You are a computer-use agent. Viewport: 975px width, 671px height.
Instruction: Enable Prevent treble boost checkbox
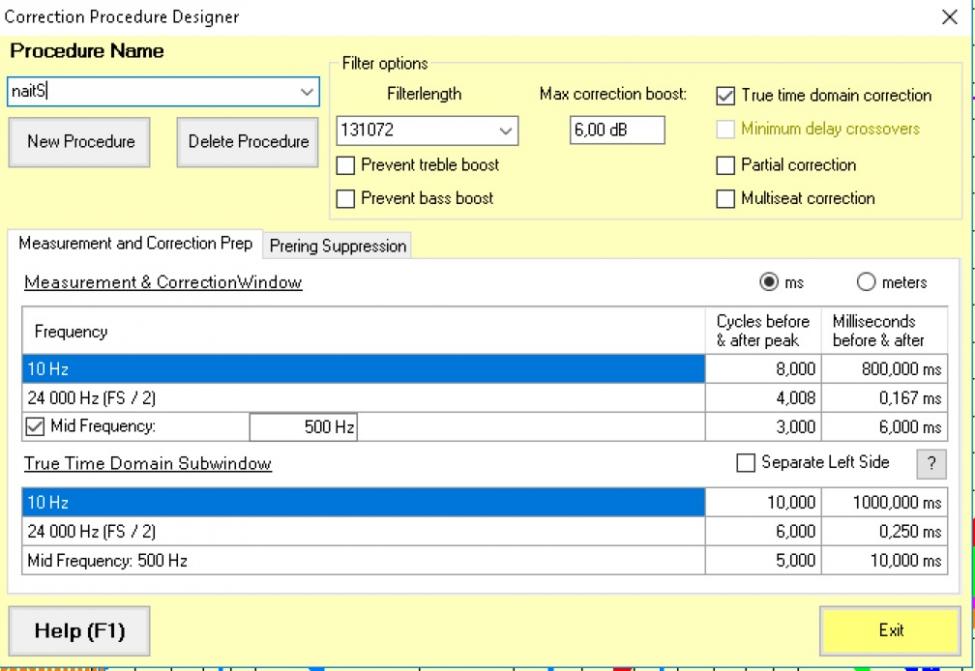click(346, 165)
